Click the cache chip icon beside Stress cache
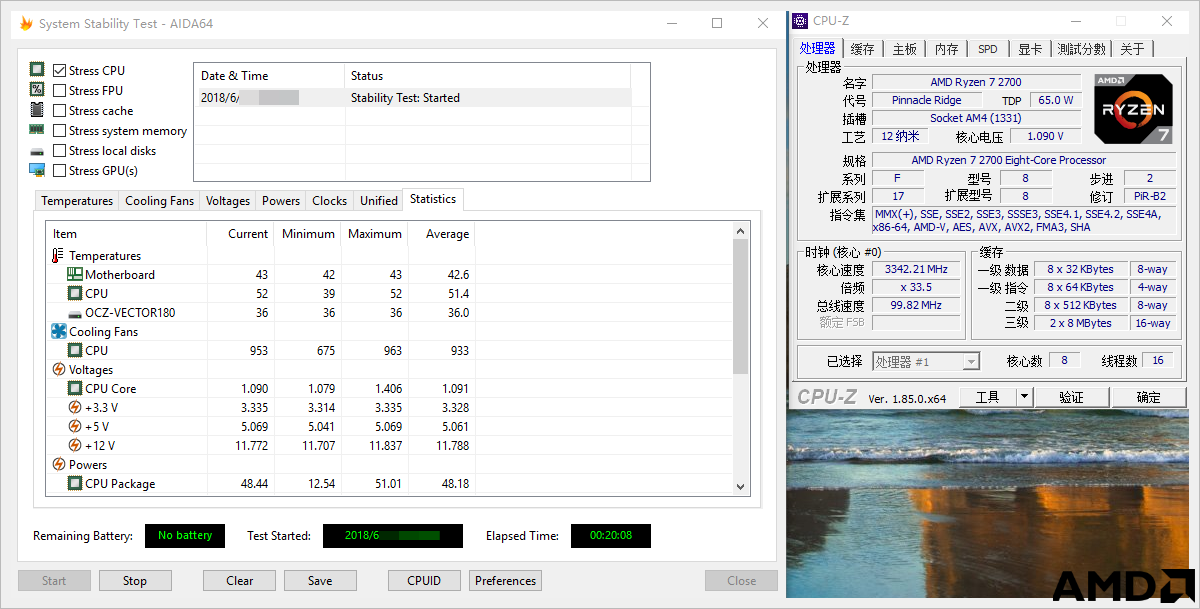 (37, 110)
